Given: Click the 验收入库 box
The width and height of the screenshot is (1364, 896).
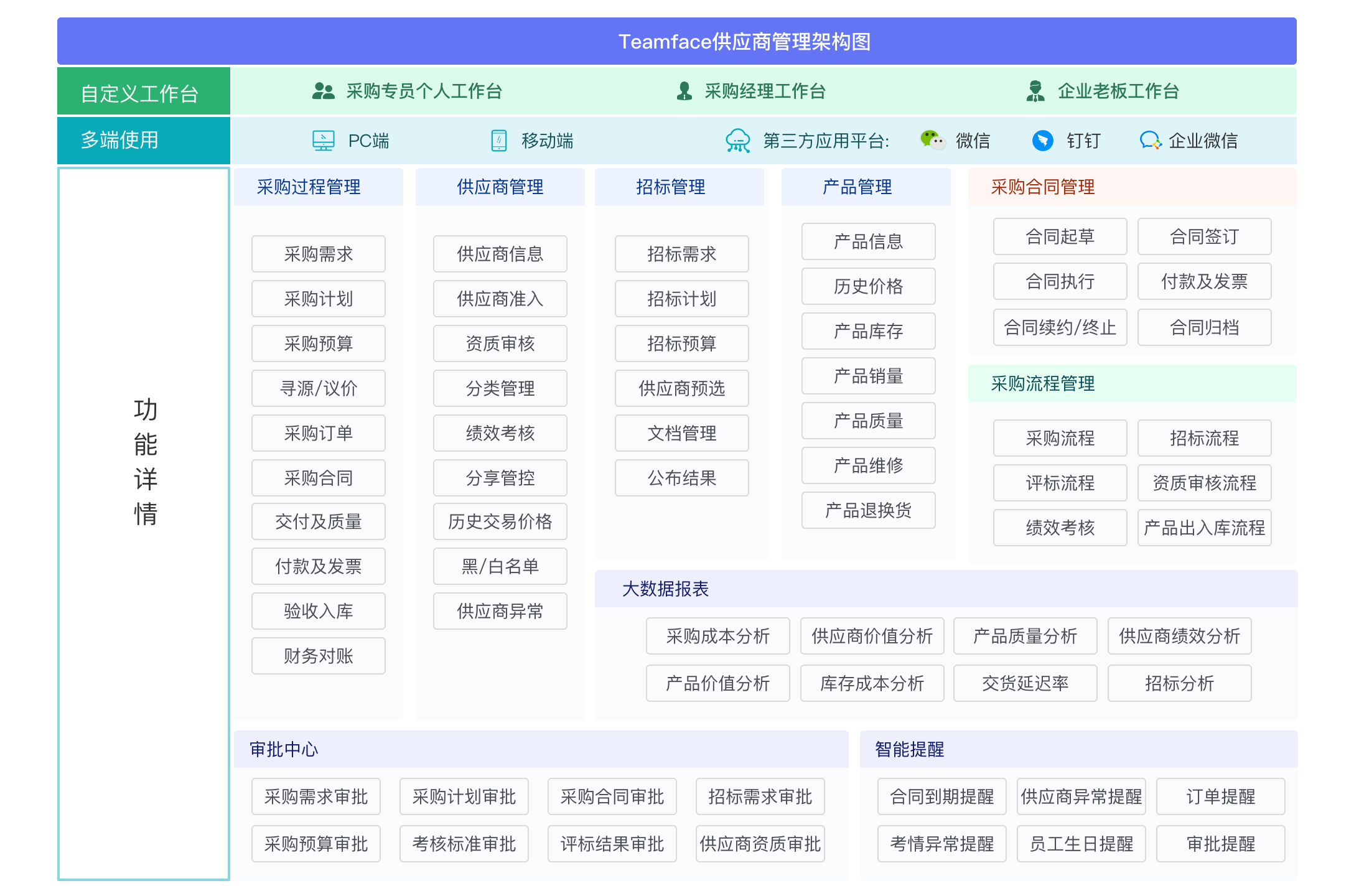Looking at the screenshot, I should point(319,611).
